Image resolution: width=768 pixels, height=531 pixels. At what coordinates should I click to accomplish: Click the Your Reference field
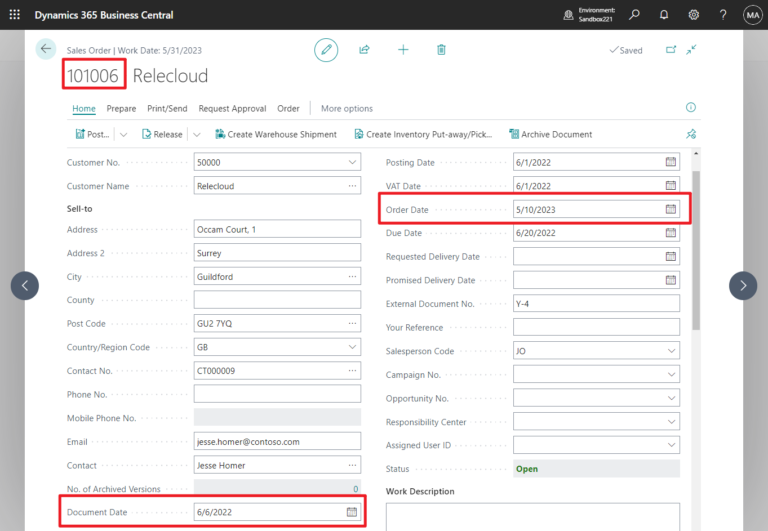(597, 327)
